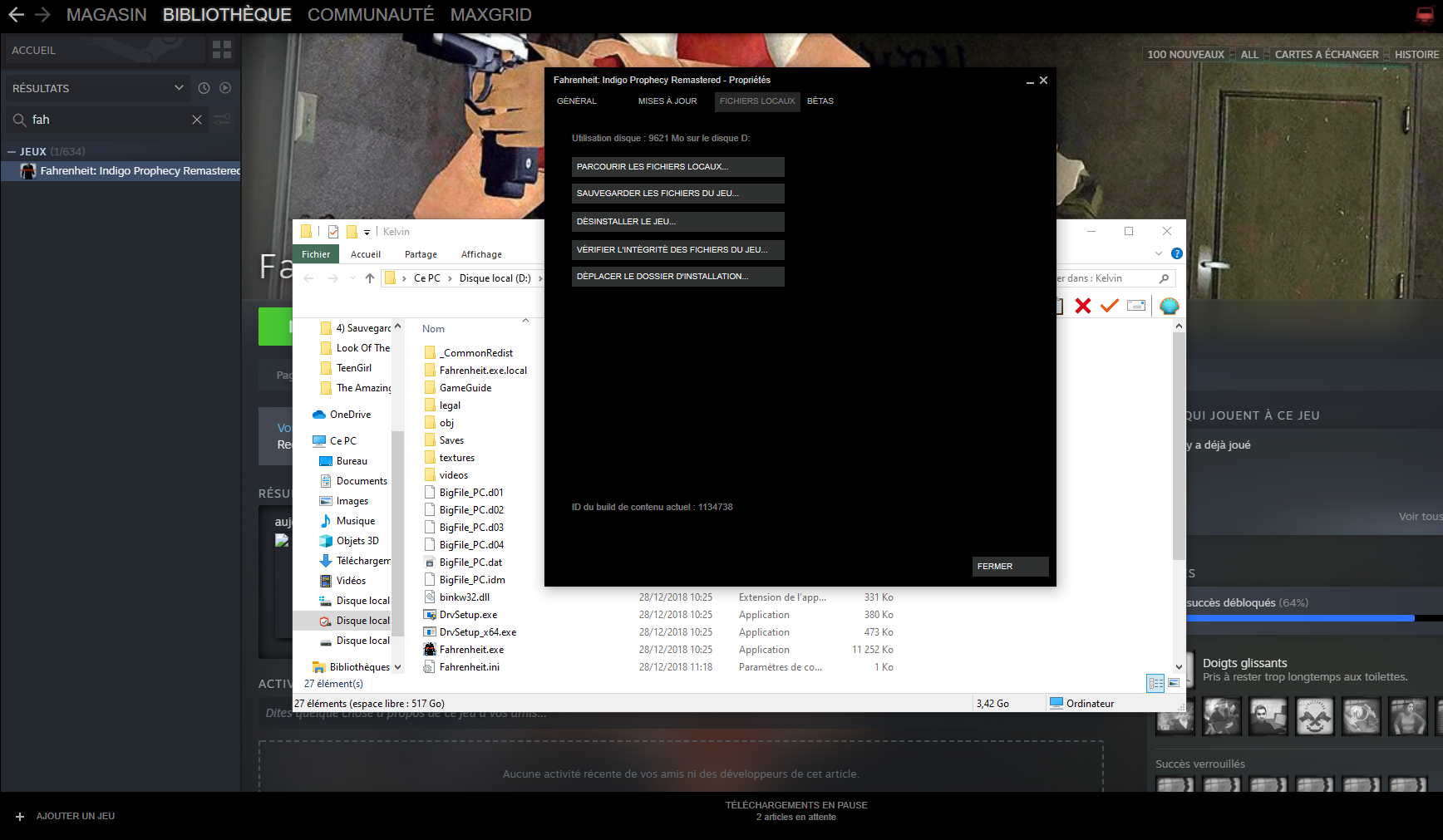
Task: Switch Explorer to details view layout
Action: tap(1155, 683)
